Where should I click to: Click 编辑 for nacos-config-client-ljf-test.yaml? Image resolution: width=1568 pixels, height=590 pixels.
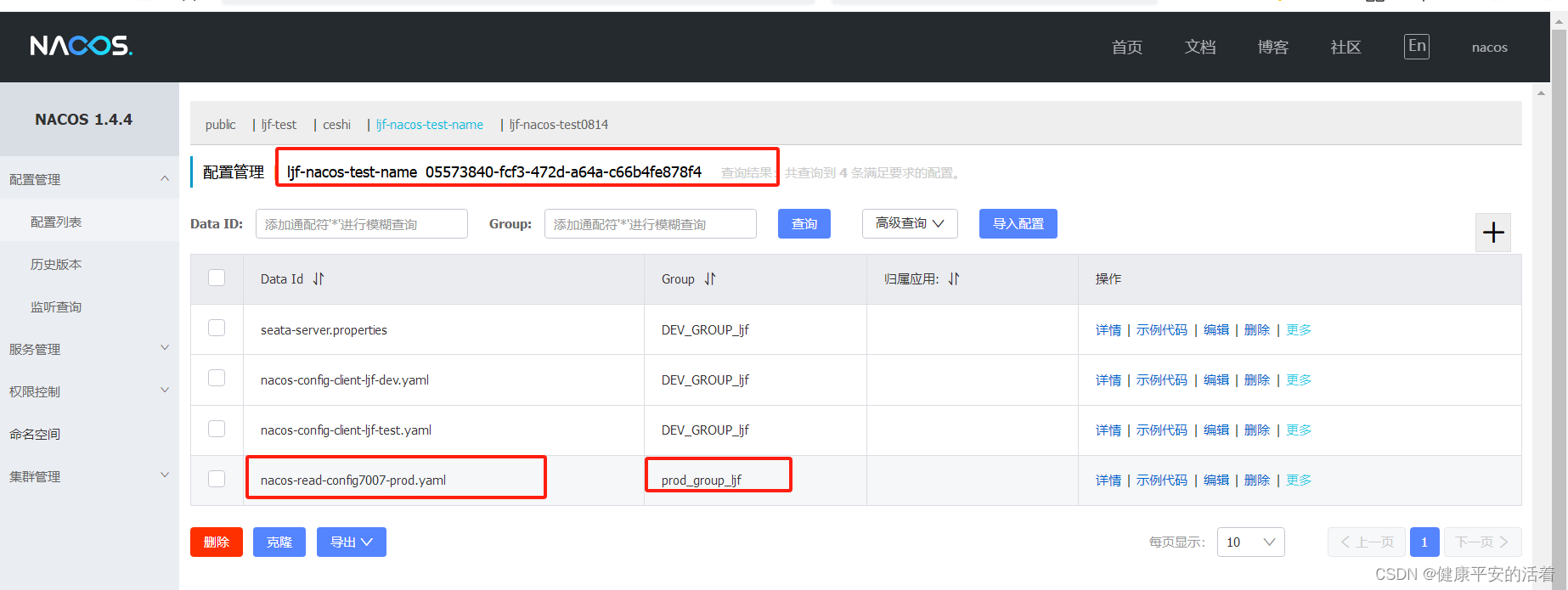pyautogui.click(x=1216, y=430)
